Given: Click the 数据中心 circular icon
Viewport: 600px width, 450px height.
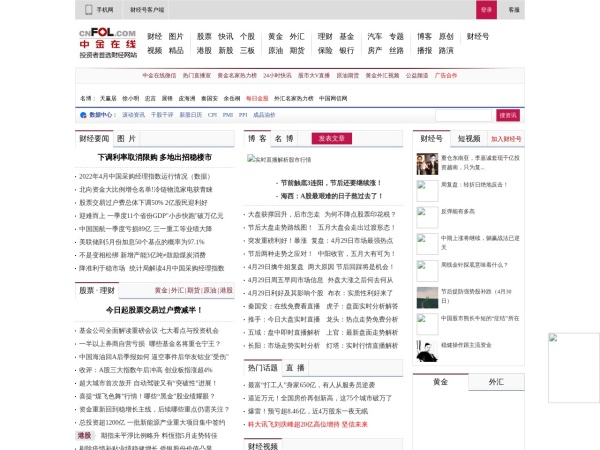Looking at the screenshot, I should pyautogui.click(x=83, y=115).
